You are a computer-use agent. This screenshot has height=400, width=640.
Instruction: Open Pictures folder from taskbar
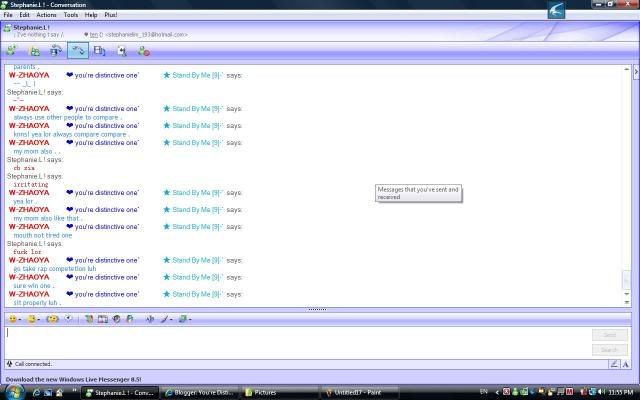tap(280, 393)
